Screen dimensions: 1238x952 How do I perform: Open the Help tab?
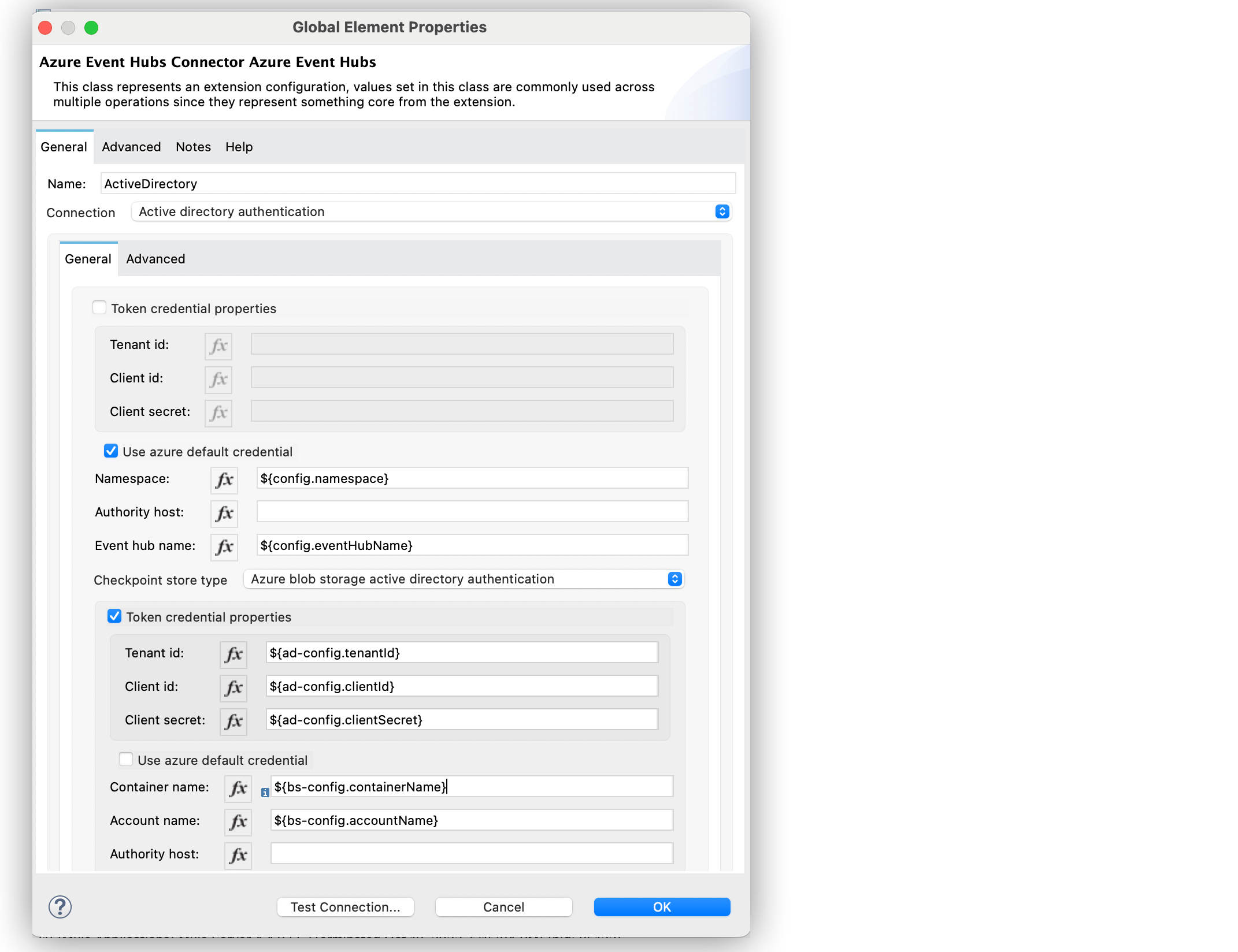coord(239,147)
